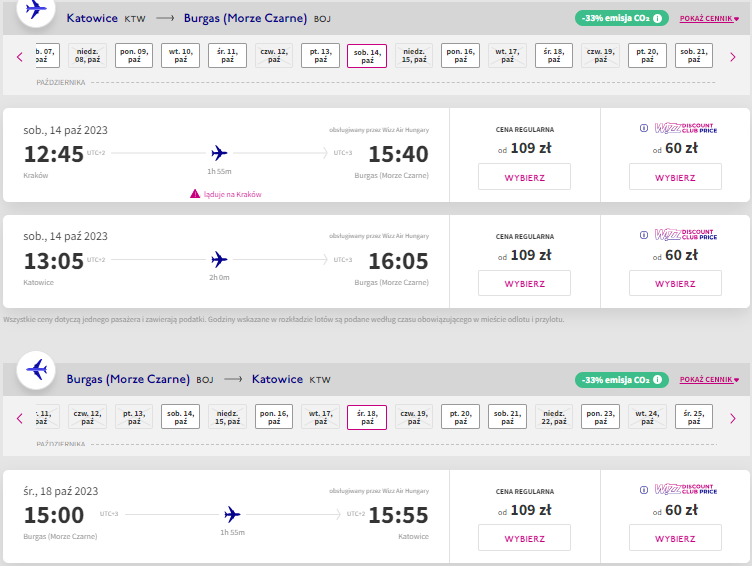The image size is (752, 566).
Task: Choose Discount Club price for the 13:05 flight
Action: point(675,283)
